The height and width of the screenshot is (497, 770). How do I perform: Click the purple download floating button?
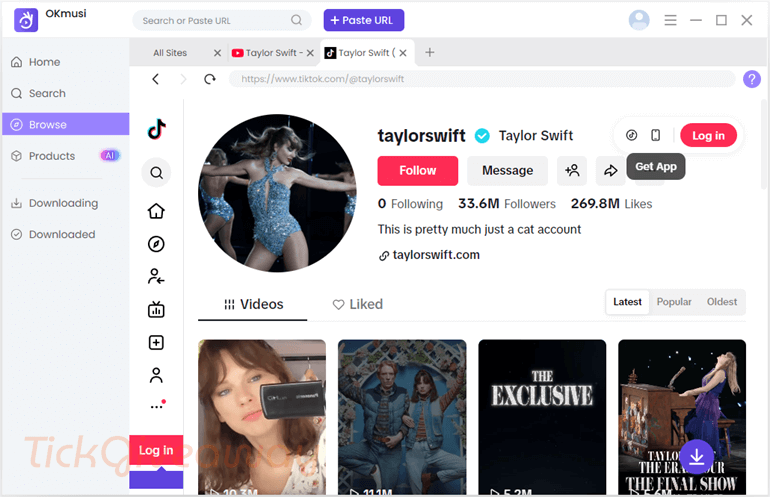click(x=696, y=457)
